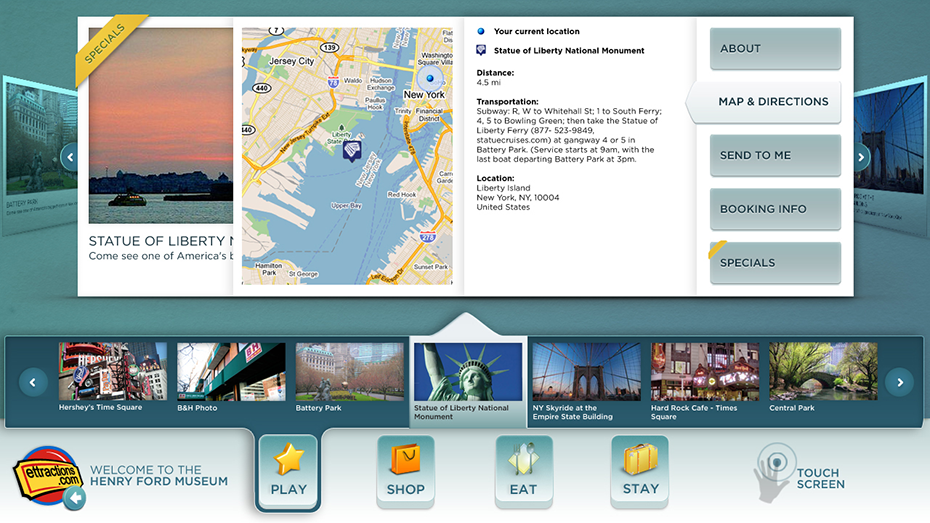Click the current location legend dot
This screenshot has height=523, width=930.
[481, 31]
